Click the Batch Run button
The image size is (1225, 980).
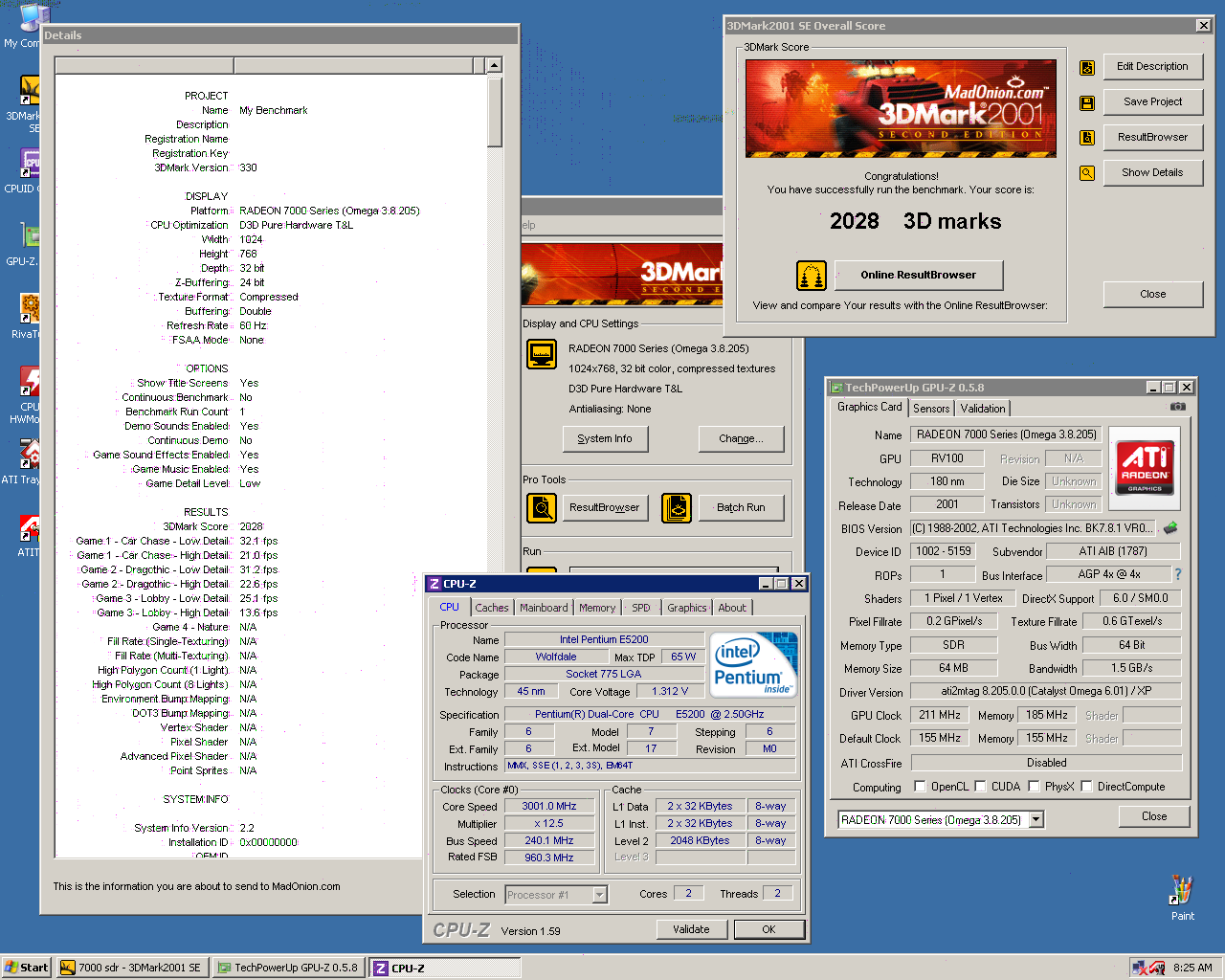tap(741, 508)
